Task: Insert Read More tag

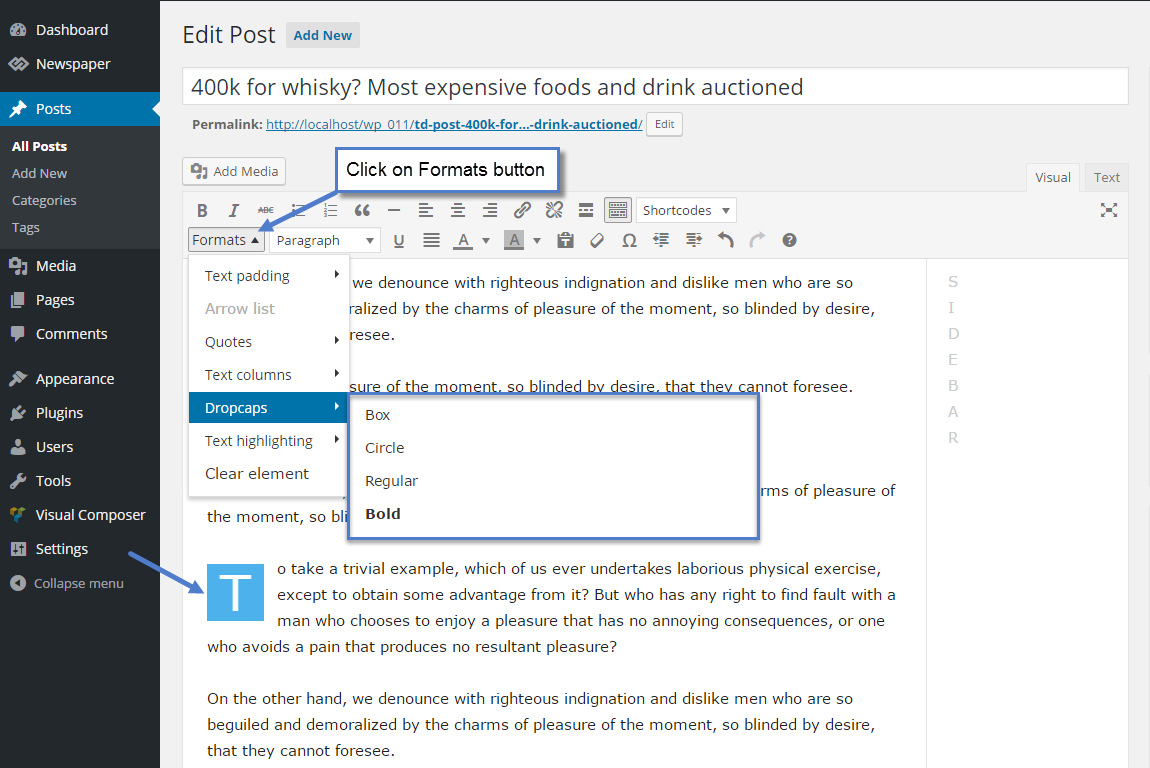Action: point(586,211)
